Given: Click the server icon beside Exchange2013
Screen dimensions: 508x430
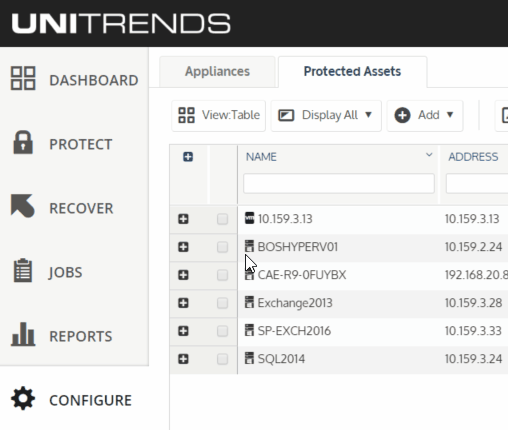Looking at the screenshot, I should click(x=249, y=302).
